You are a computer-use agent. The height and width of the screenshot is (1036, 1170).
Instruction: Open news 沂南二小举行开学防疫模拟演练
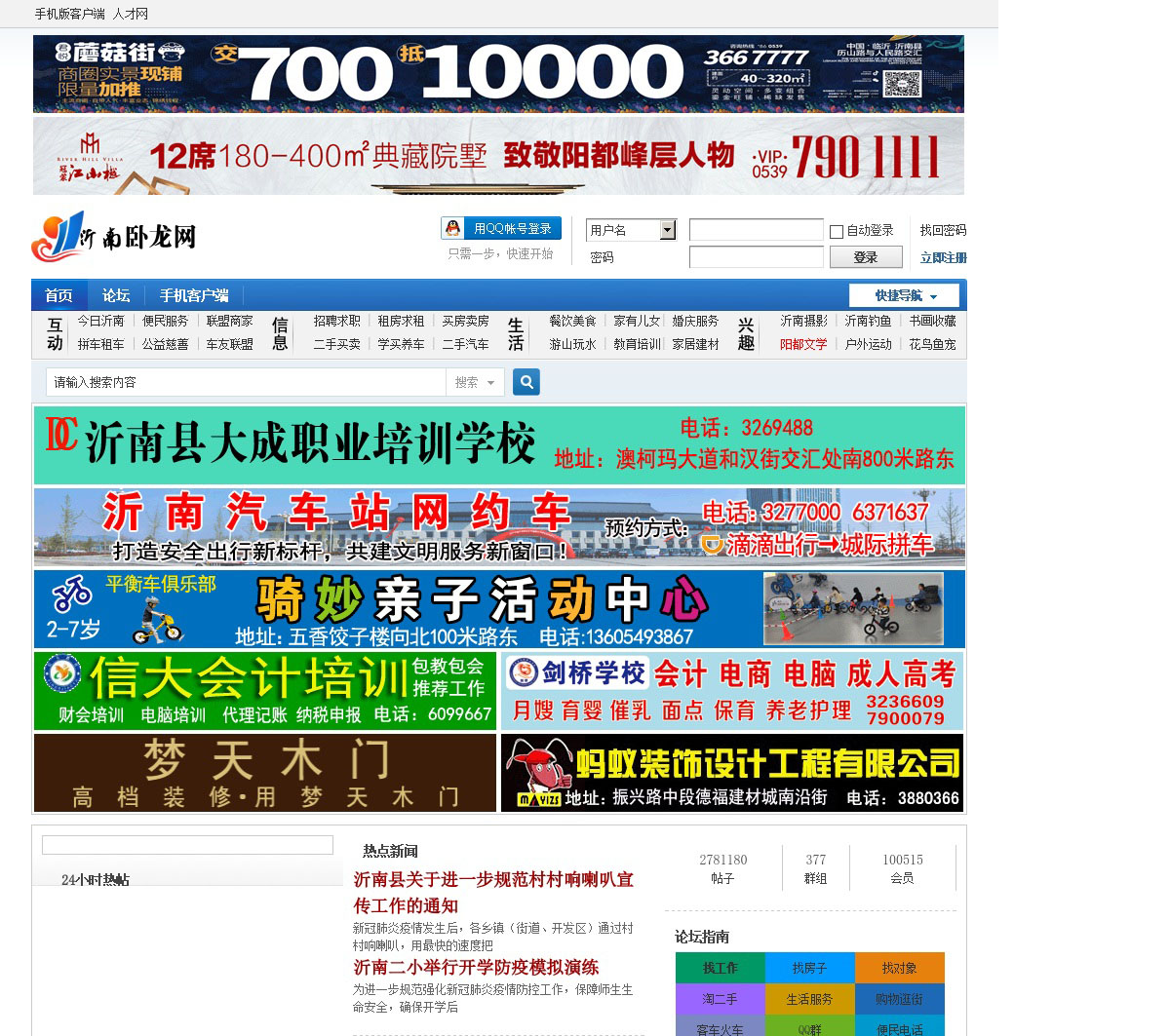tap(476, 967)
